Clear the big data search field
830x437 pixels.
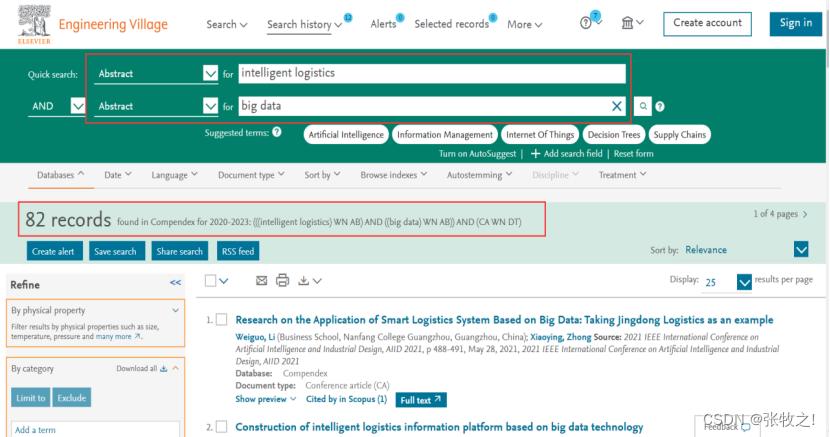pos(617,106)
